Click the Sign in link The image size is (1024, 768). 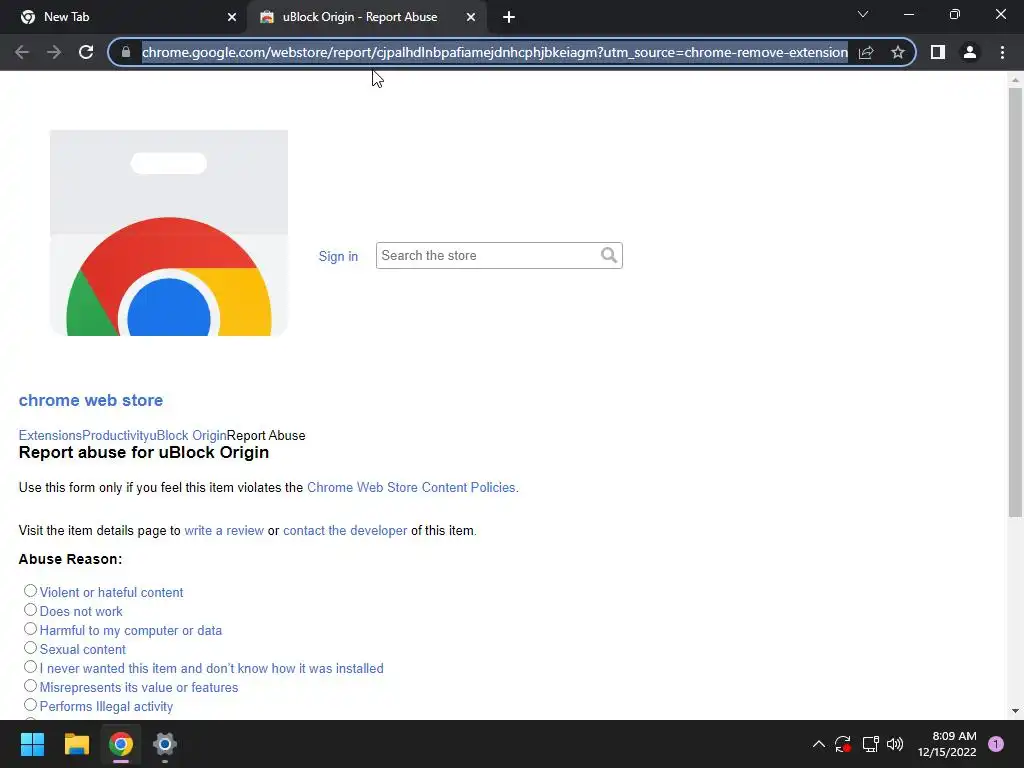[x=338, y=257]
